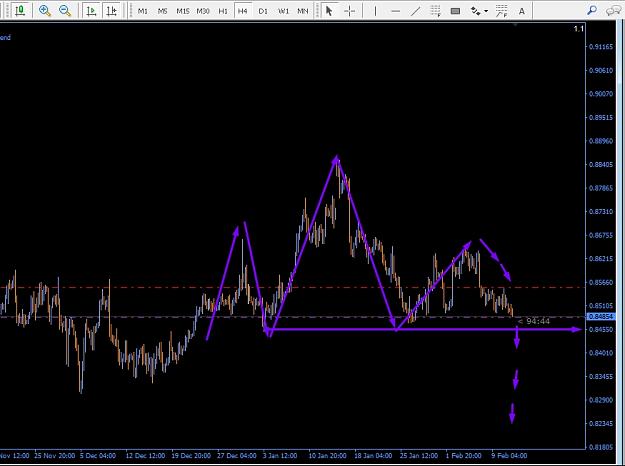The image size is (625, 466).
Task: Select the trendline drawing tool
Action: [415, 11]
